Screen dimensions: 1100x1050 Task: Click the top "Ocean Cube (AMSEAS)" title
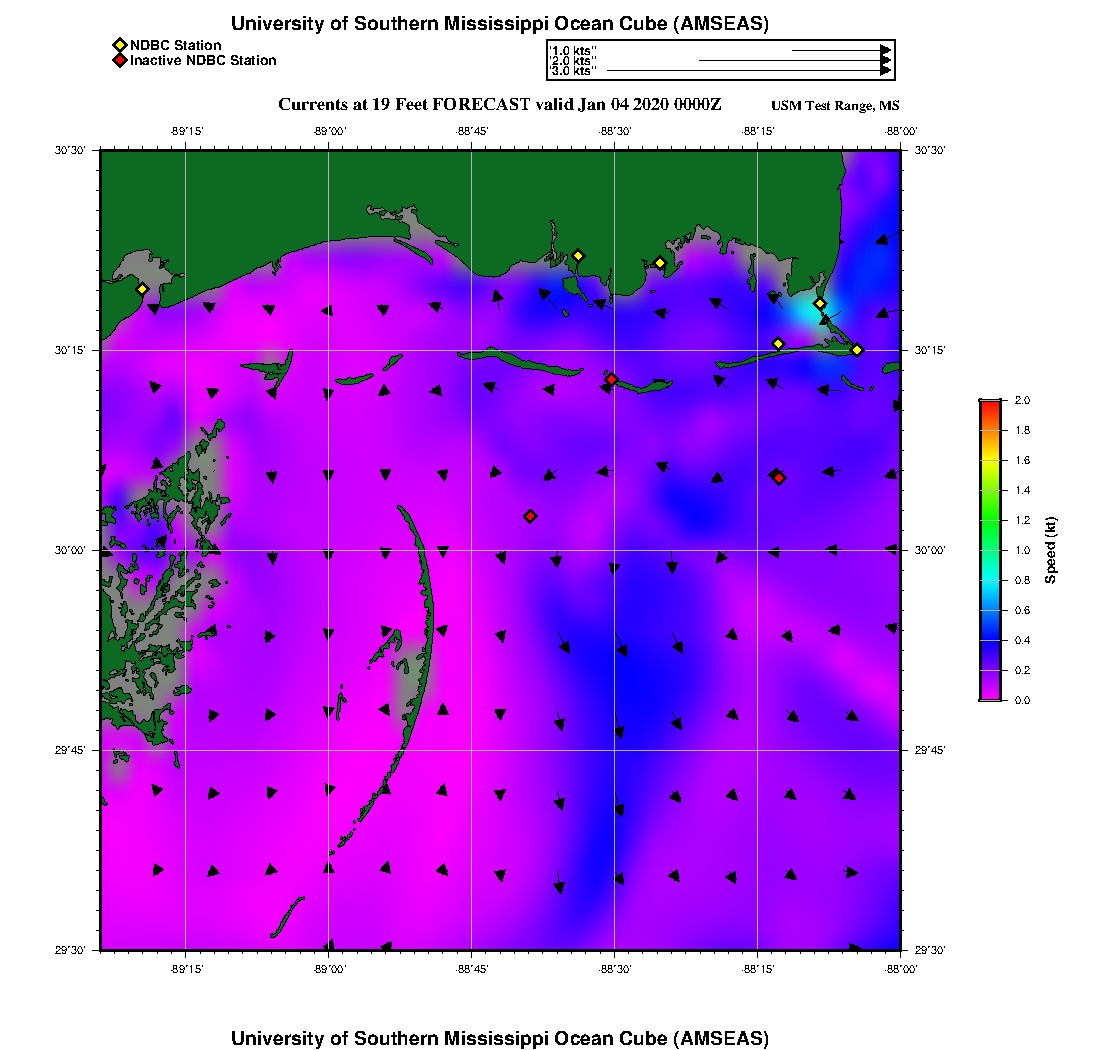(x=500, y=24)
